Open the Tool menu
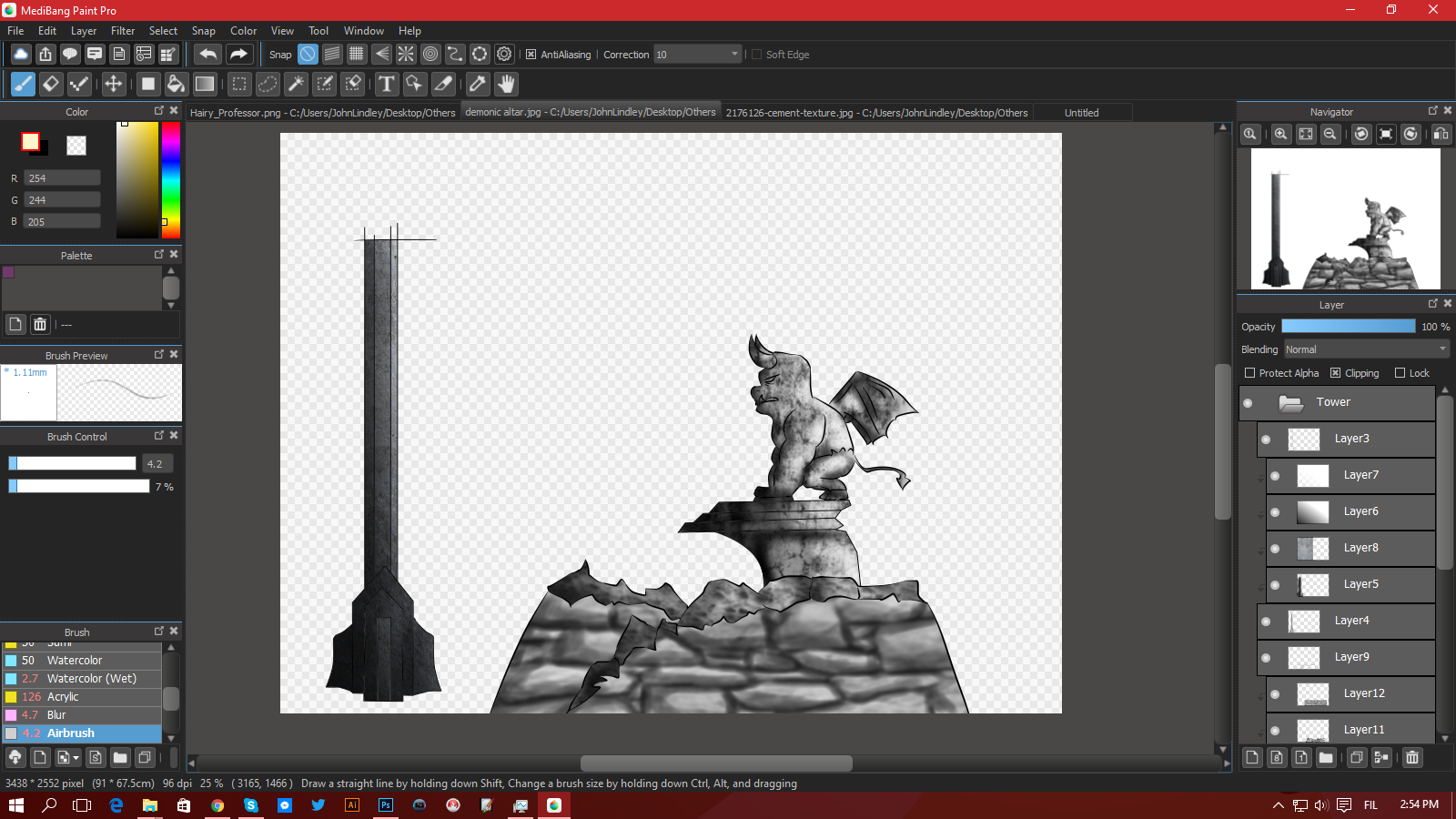Image resolution: width=1456 pixels, height=819 pixels. (x=318, y=31)
